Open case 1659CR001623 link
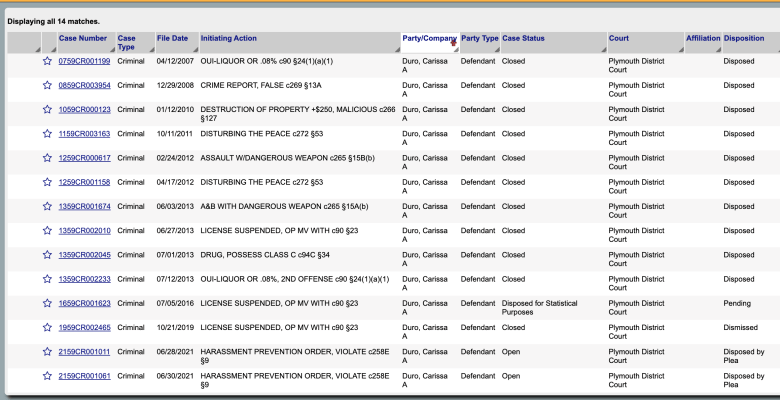This screenshot has height=400, width=780. coord(85,303)
